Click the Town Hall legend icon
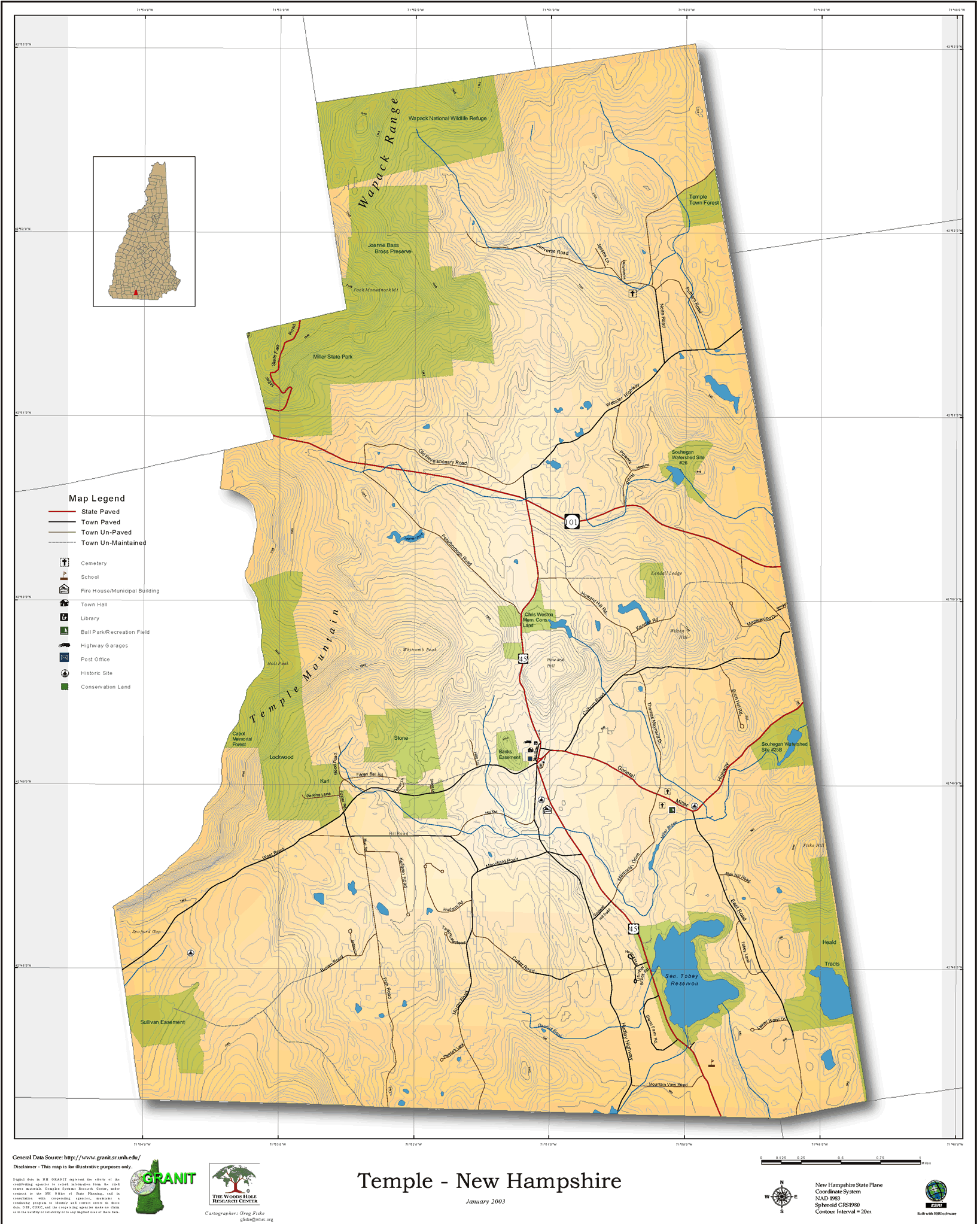The width and height of the screenshot is (980, 1224). [x=65, y=603]
